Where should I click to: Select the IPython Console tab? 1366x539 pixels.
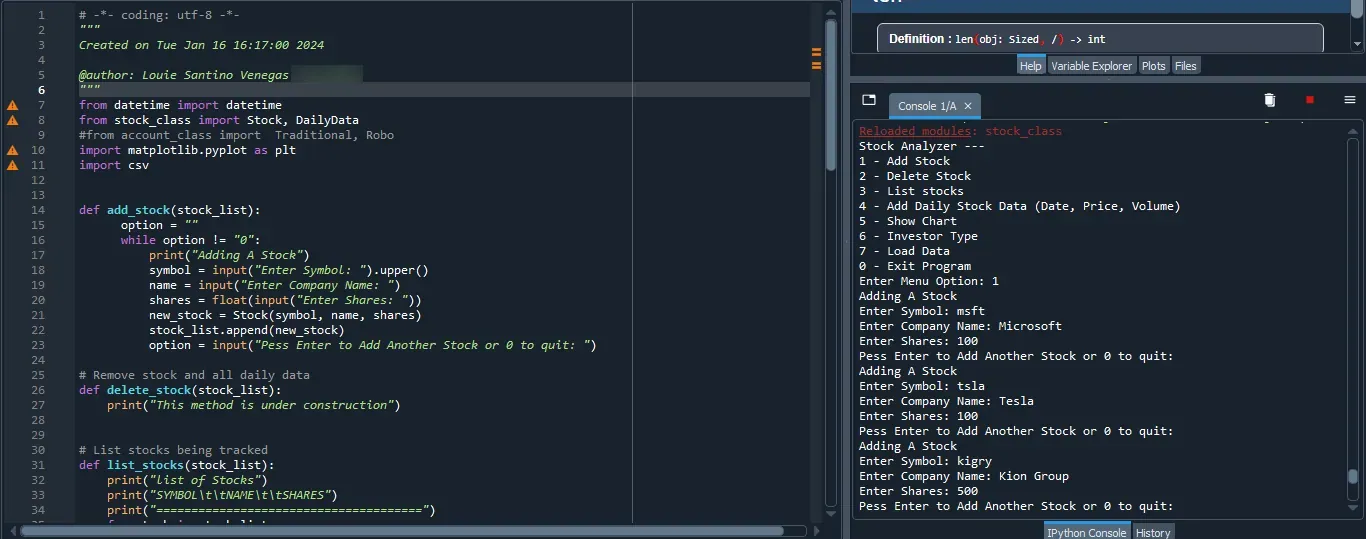(1087, 532)
